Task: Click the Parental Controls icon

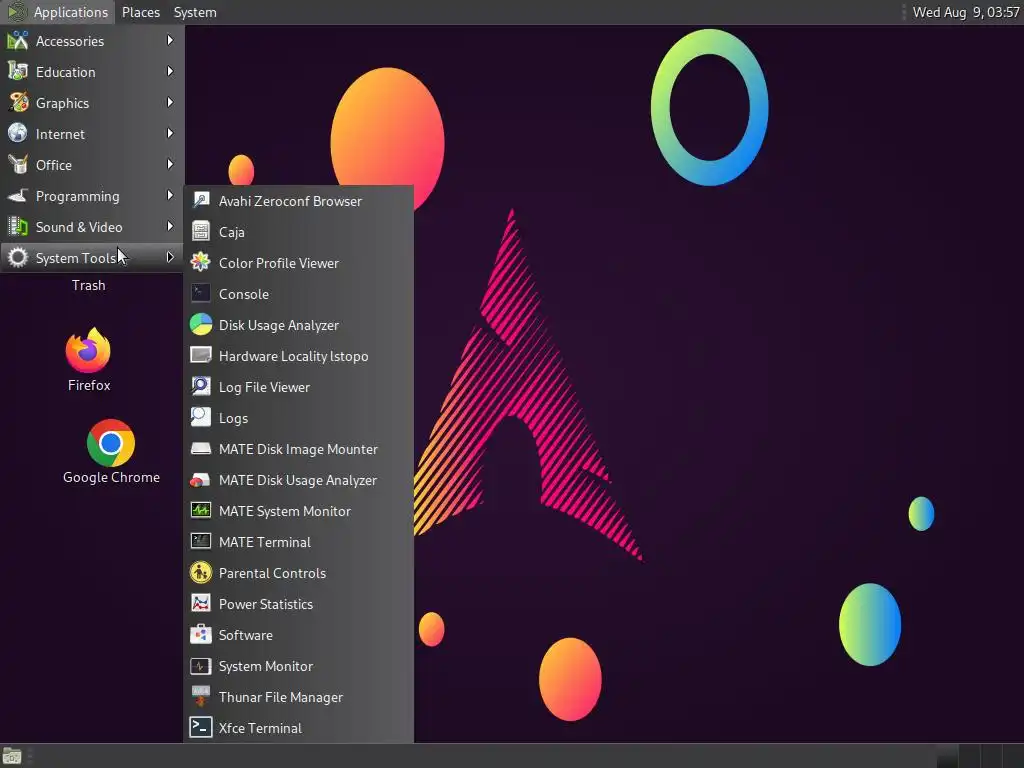Action: (x=200, y=573)
